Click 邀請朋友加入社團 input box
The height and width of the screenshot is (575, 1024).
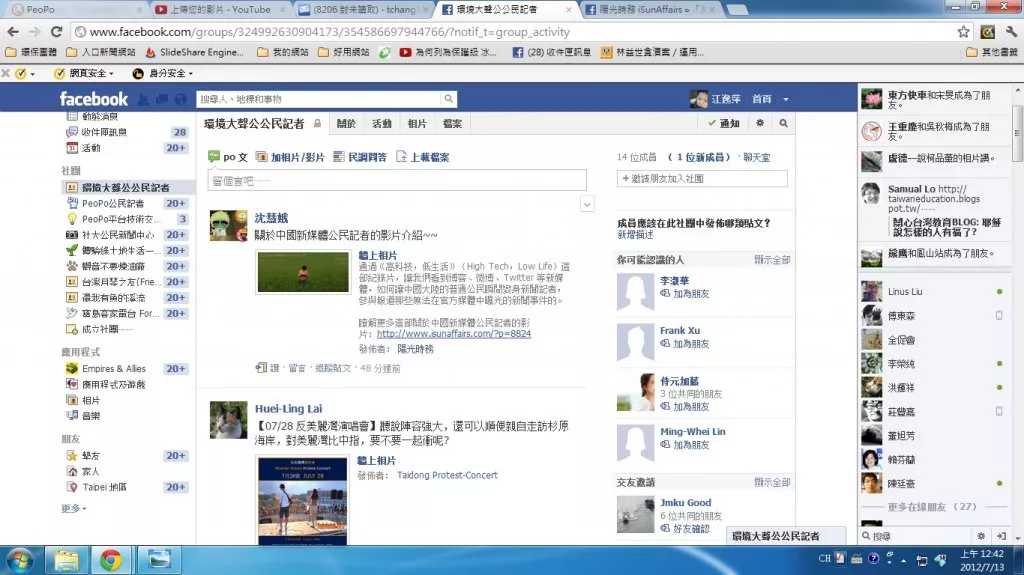click(x=702, y=178)
